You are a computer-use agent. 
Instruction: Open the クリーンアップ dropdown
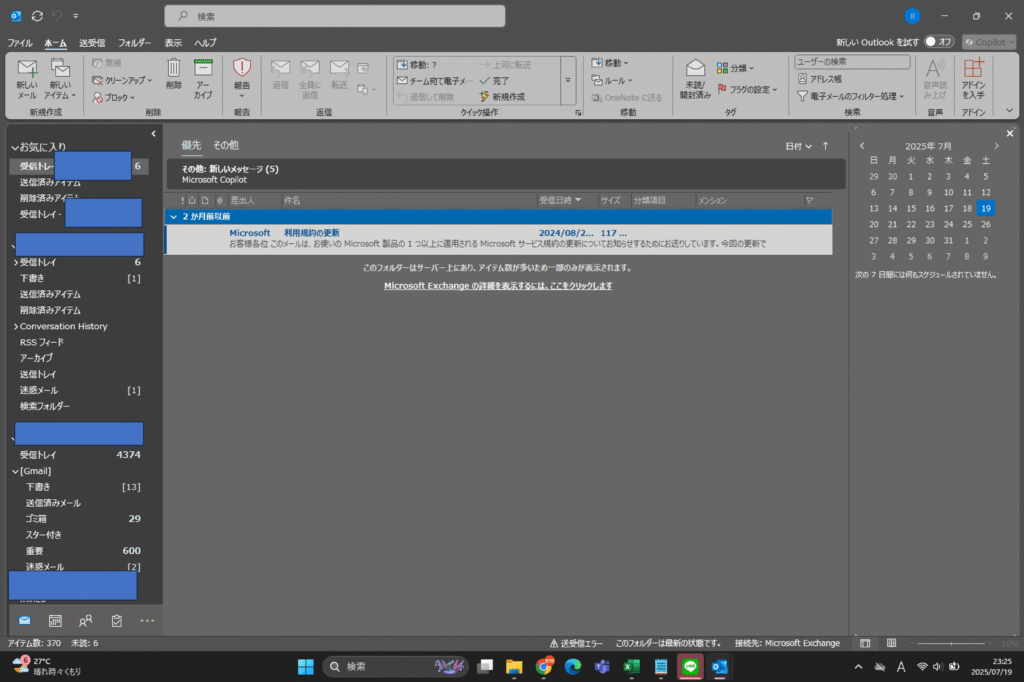(x=122, y=80)
